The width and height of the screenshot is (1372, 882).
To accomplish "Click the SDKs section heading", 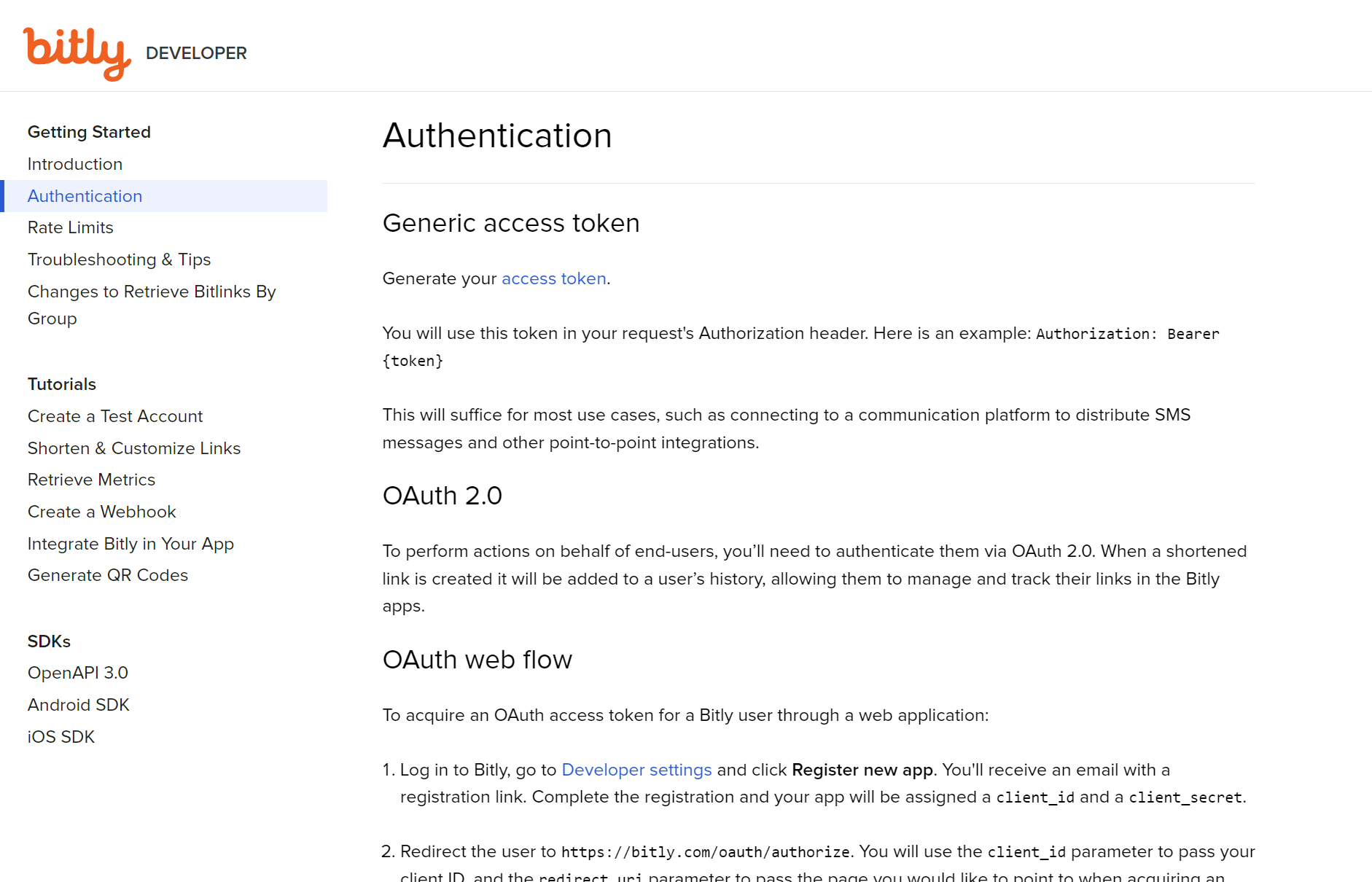I will pos(49,641).
